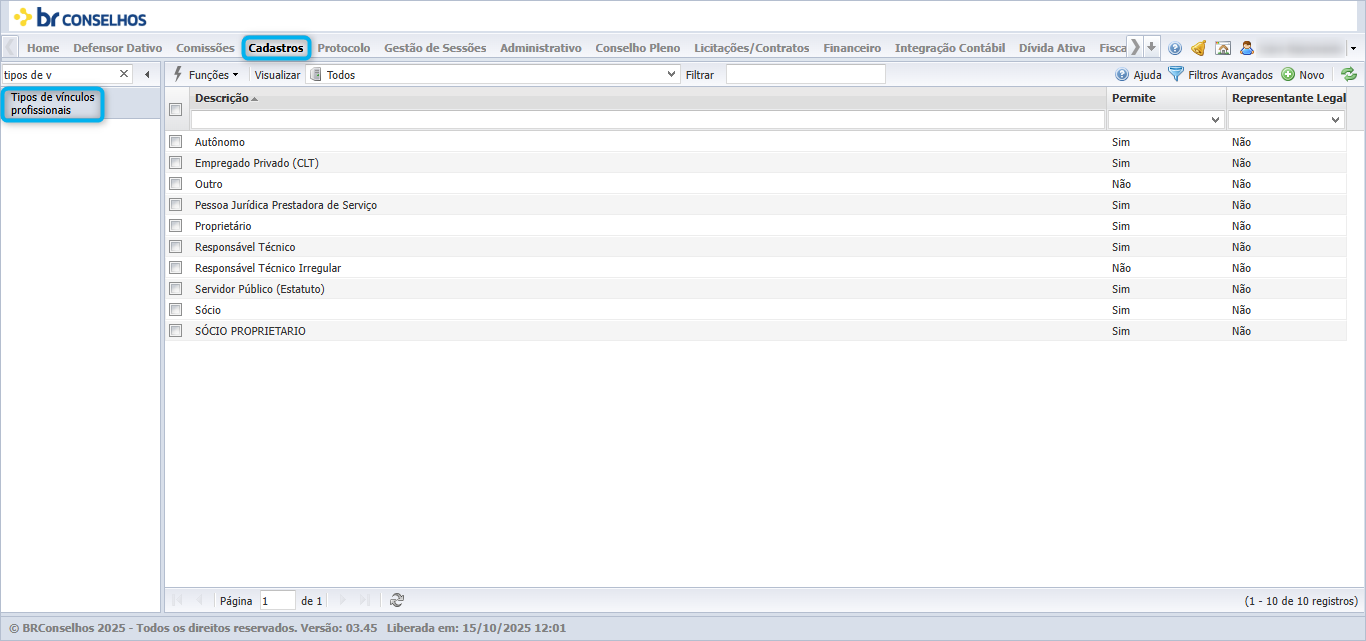Select Tipos de vínculos profissionais in sidebar

coord(53,104)
